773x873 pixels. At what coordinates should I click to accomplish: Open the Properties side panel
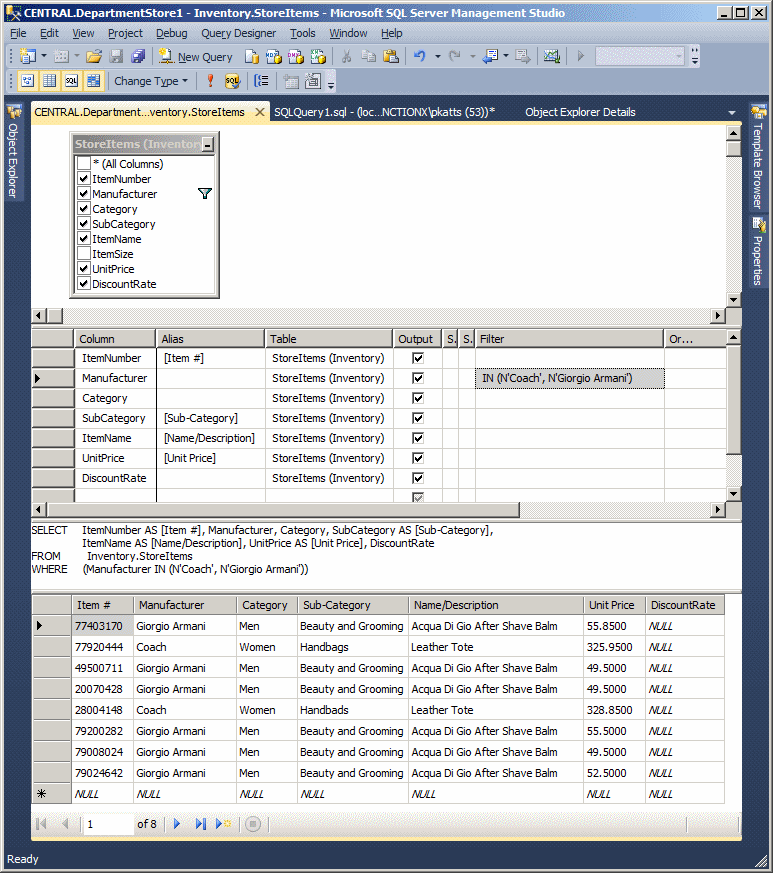click(x=759, y=251)
